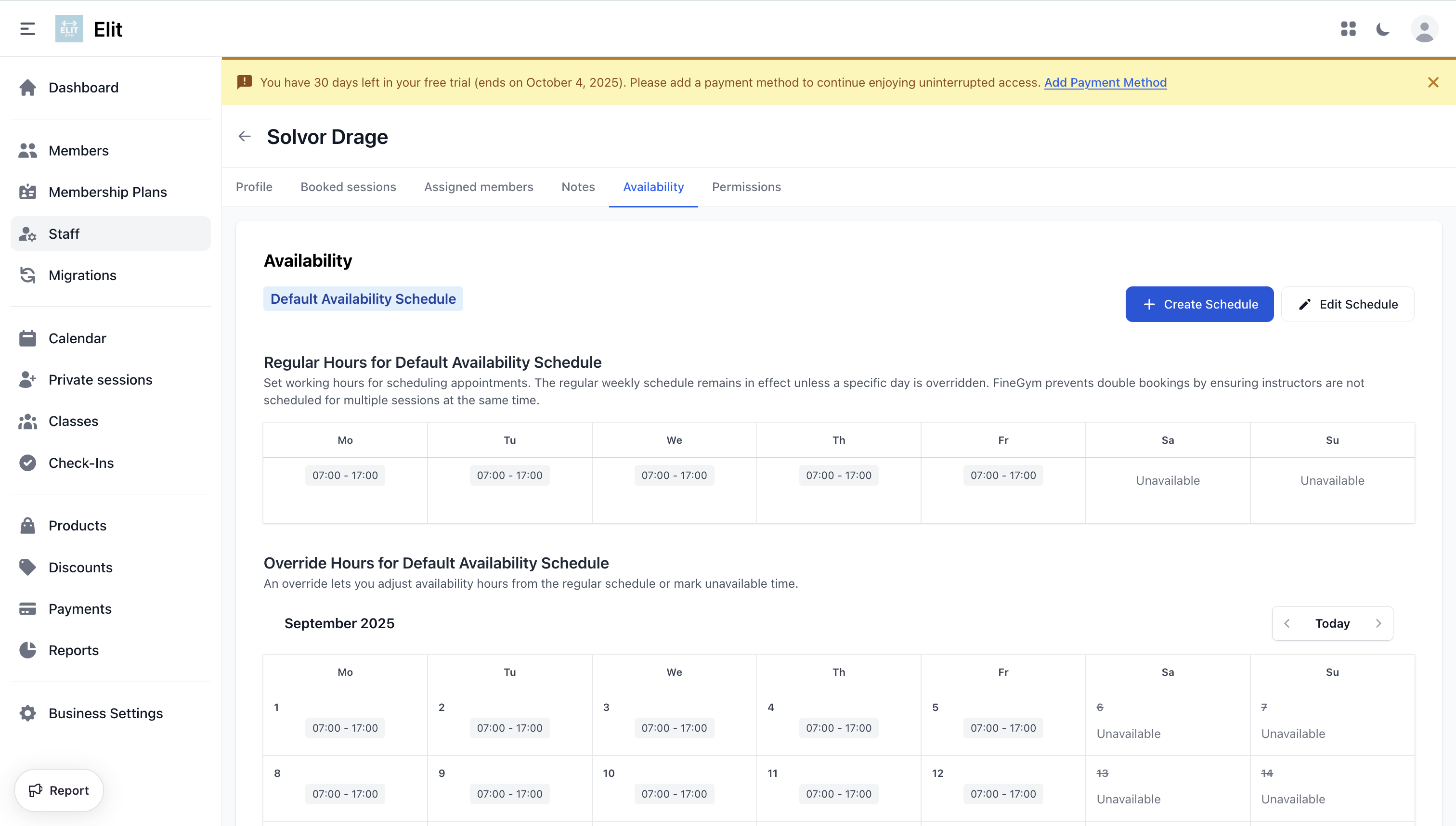The width and height of the screenshot is (1456, 826).
Task: Select September 1 override cell
Action: pyautogui.click(x=345, y=723)
